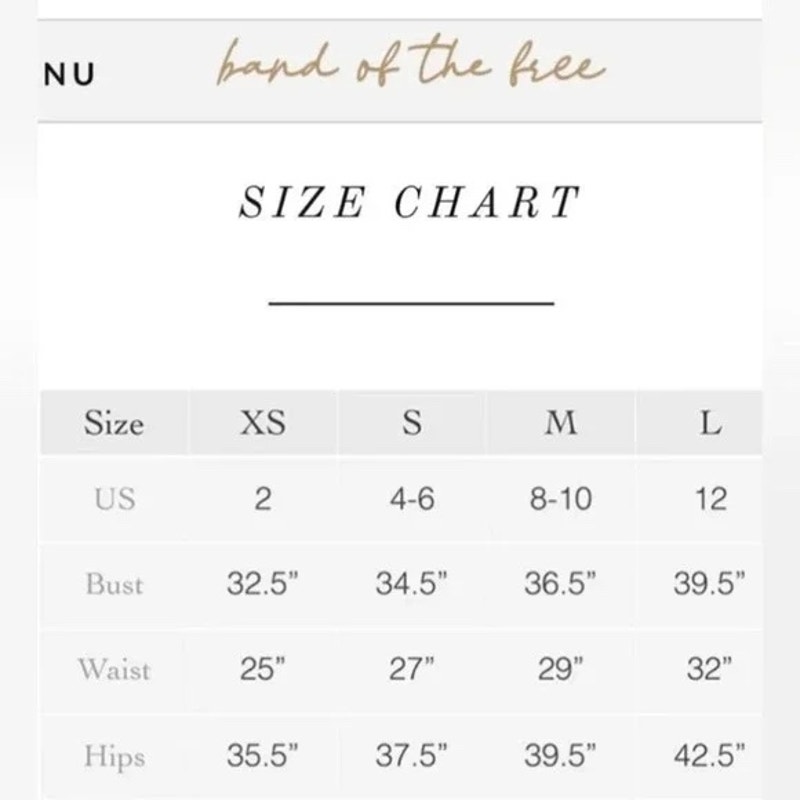The height and width of the screenshot is (800, 800).
Task: Click the 32.5" bust measurement
Action: pyautogui.click(x=262, y=583)
